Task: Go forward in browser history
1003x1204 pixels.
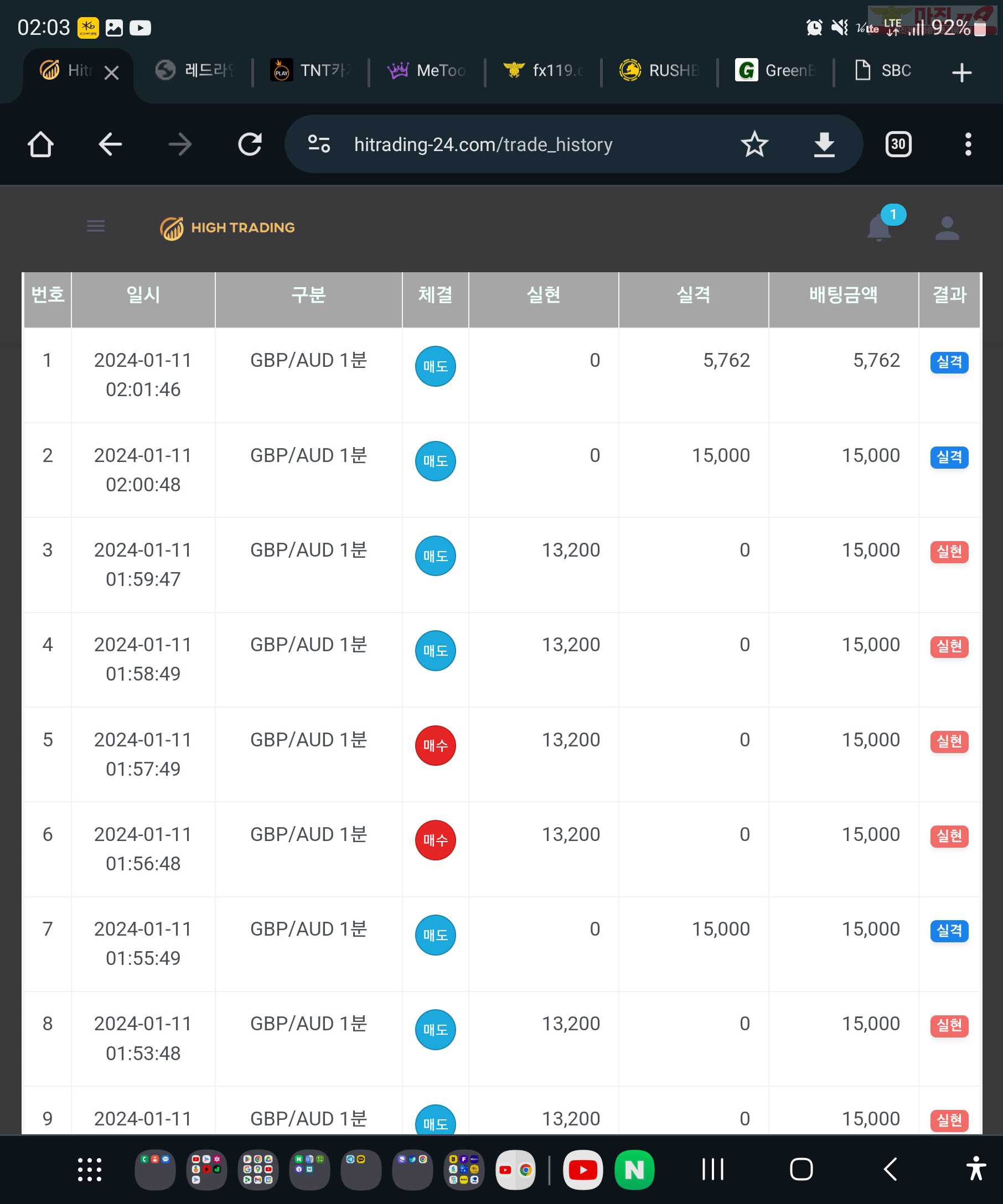Action: coord(180,144)
